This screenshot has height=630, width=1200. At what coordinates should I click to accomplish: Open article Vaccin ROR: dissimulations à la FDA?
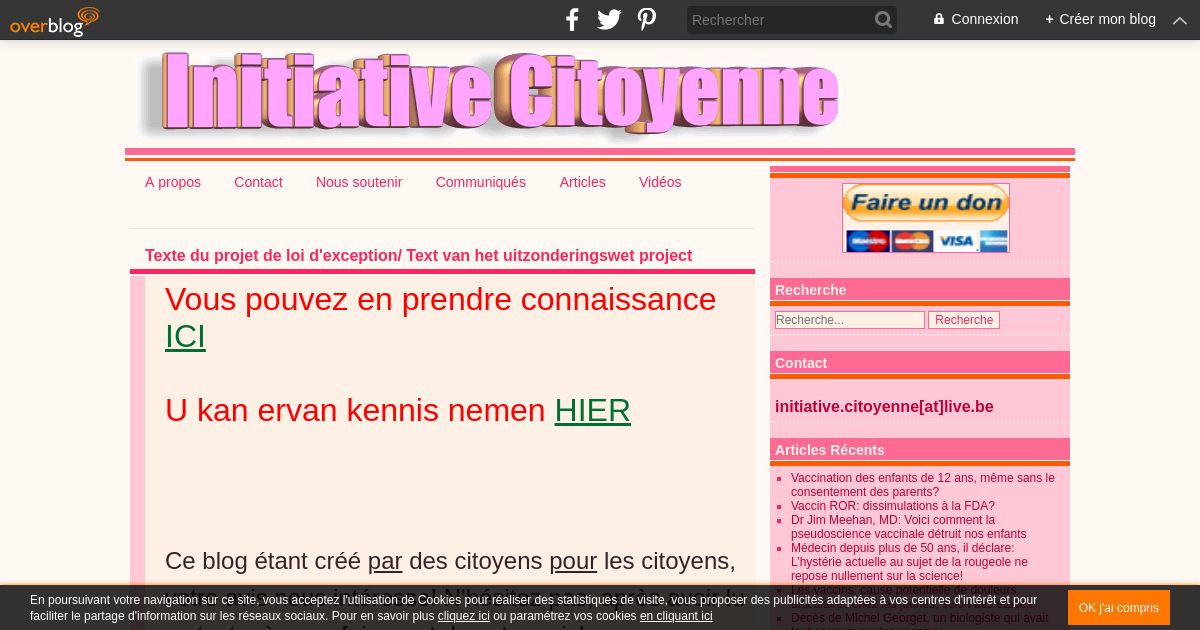893,506
